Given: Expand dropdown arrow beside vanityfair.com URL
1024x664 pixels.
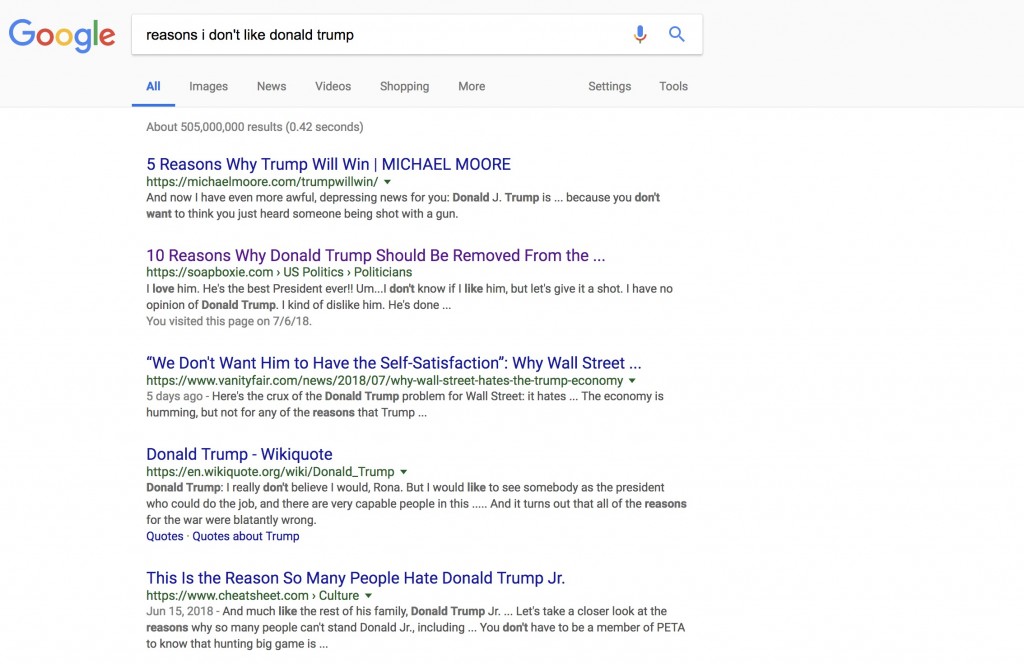Looking at the screenshot, I should pos(632,381).
